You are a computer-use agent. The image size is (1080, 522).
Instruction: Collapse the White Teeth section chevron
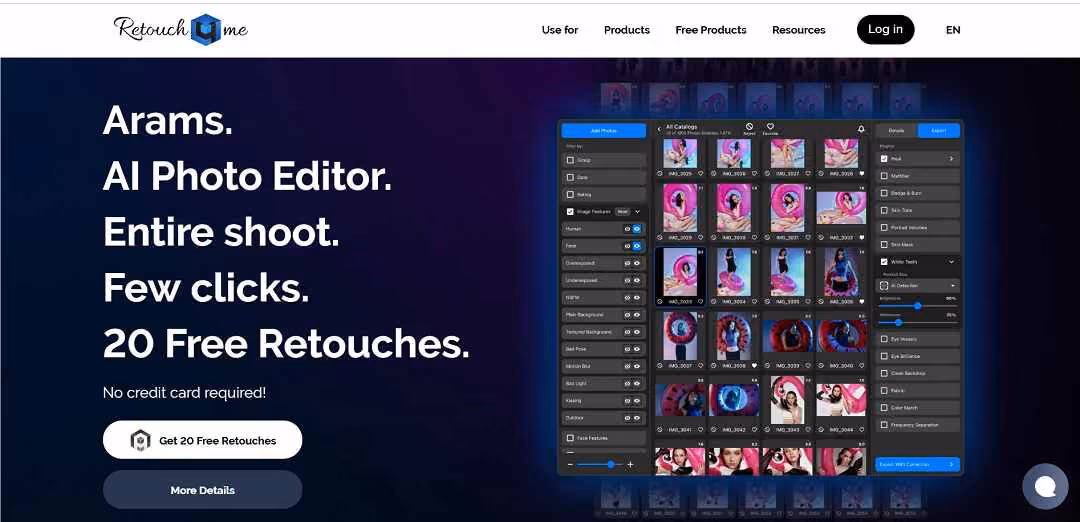[x=951, y=262]
